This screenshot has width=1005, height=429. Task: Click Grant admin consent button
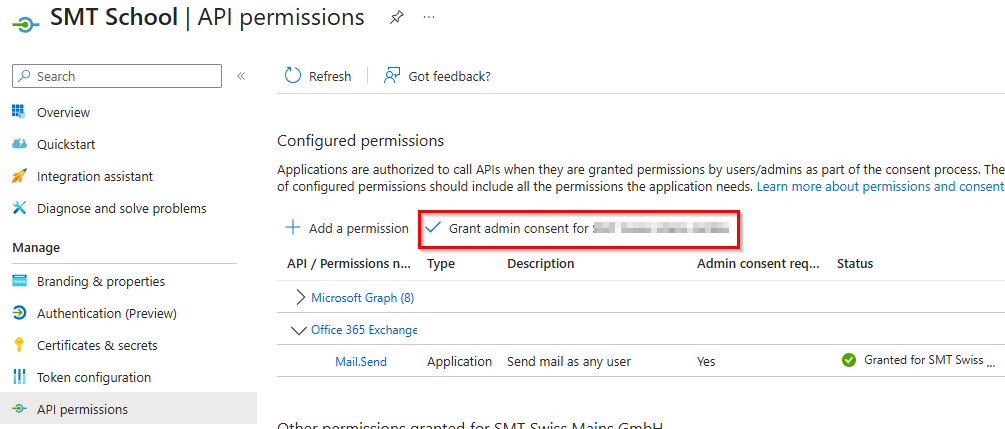point(578,228)
